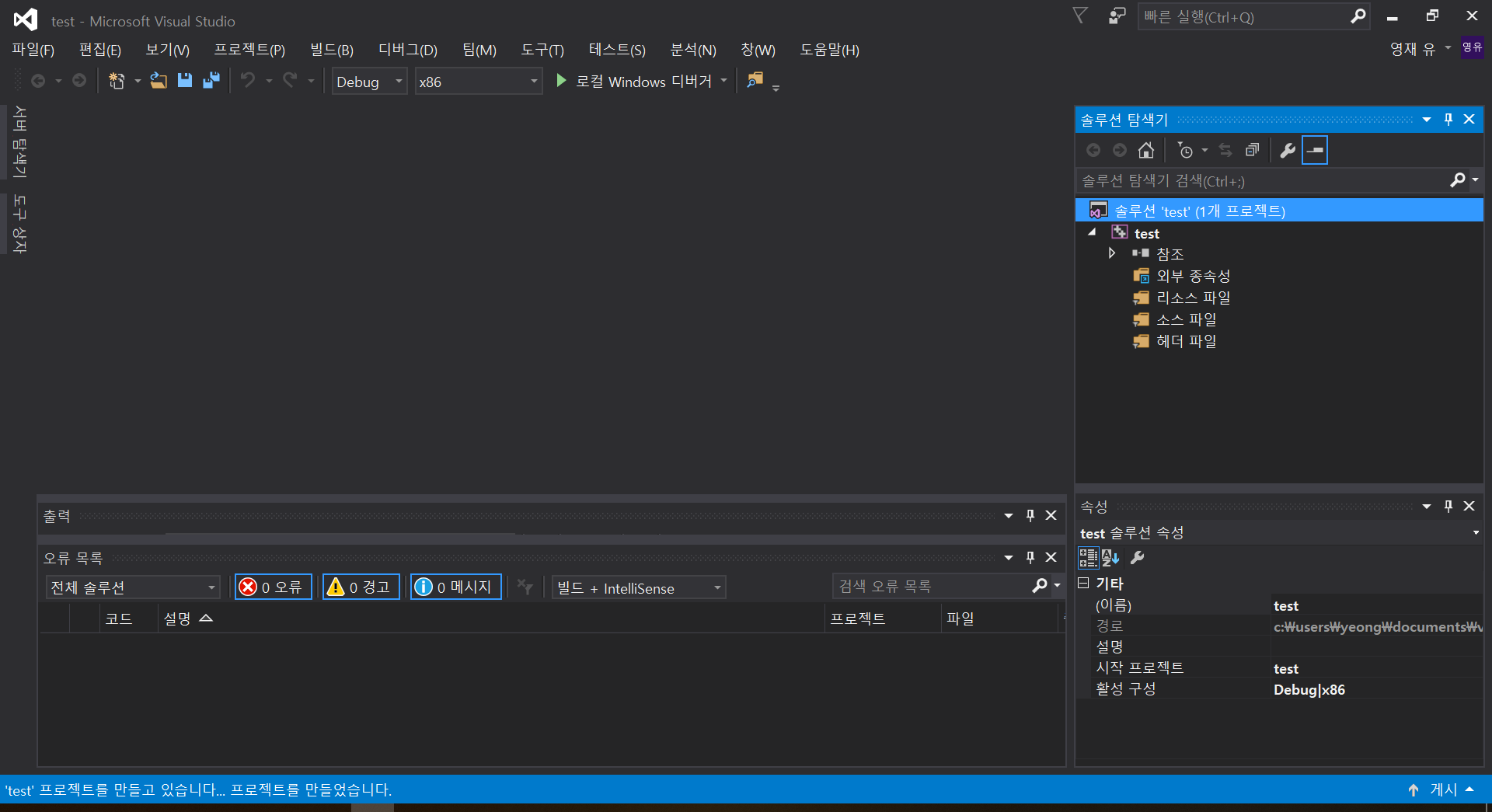Click the Solution Explorer back arrow icon
Viewport: 1492px width, 812px height.
point(1093,150)
